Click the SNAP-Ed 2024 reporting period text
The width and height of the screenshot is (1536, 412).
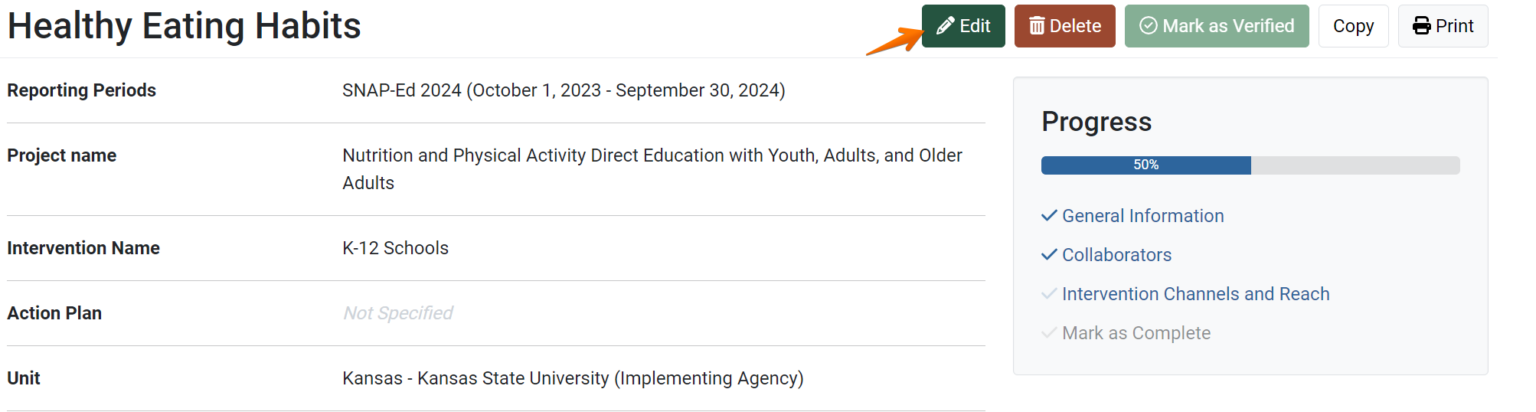pyautogui.click(x=563, y=91)
